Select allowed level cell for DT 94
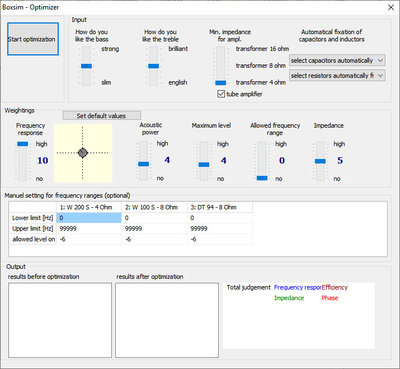This screenshot has width=400, height=369. coord(220,239)
